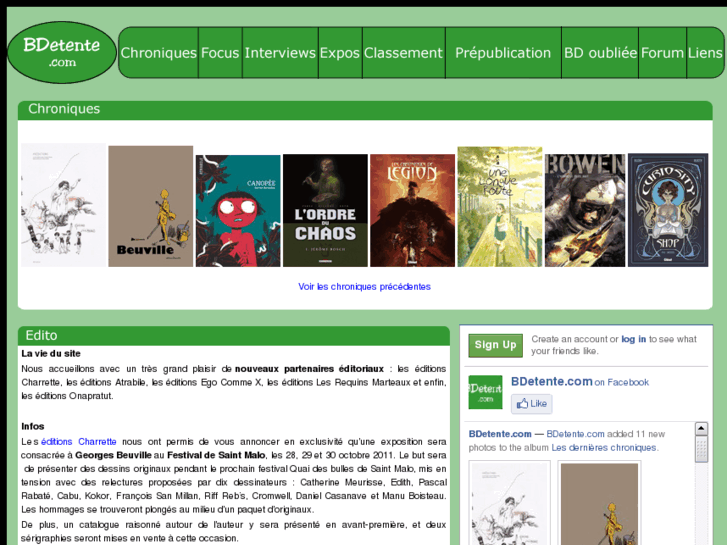The height and width of the screenshot is (545, 727).
Task: Go to the Interviews section
Action: 280,53
